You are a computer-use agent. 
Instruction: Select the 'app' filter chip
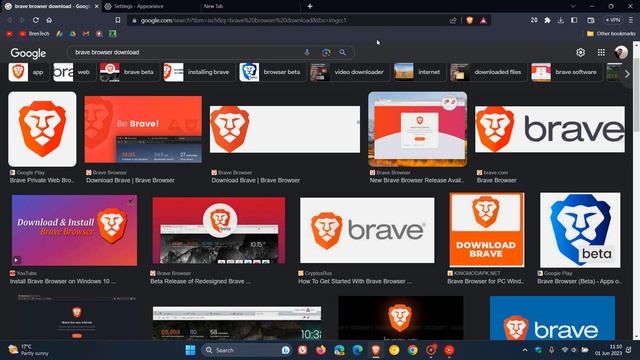(x=28, y=72)
